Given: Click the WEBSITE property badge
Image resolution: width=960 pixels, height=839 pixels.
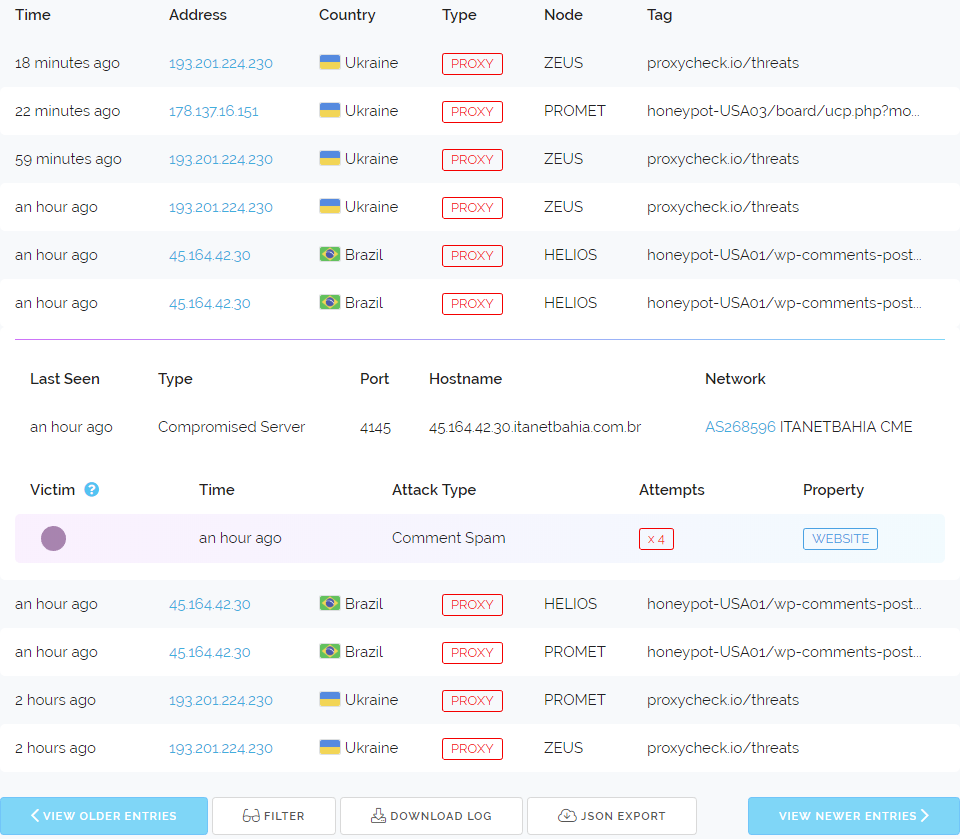Looking at the screenshot, I should click(840, 539).
